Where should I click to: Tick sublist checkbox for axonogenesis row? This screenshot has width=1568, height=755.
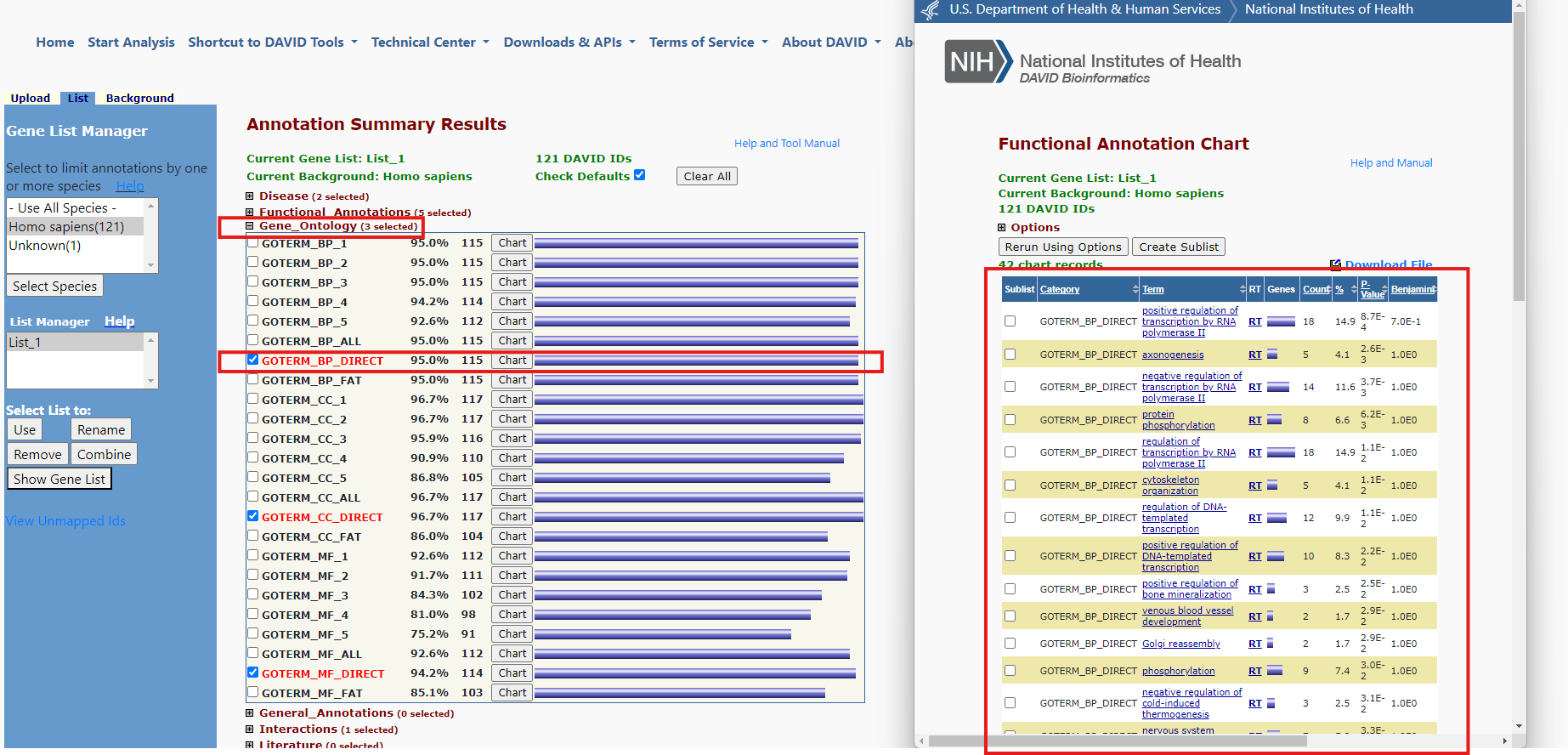(1010, 355)
